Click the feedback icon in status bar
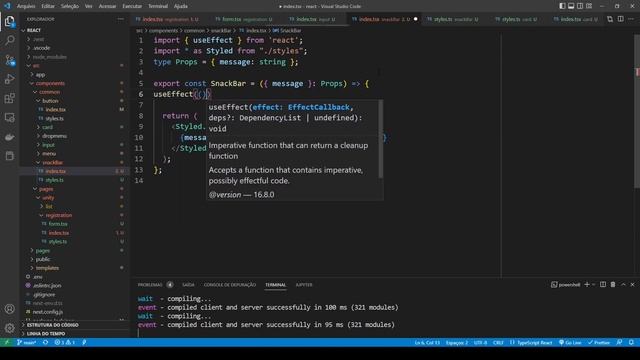Screen dimensions: 640x360 620,342
